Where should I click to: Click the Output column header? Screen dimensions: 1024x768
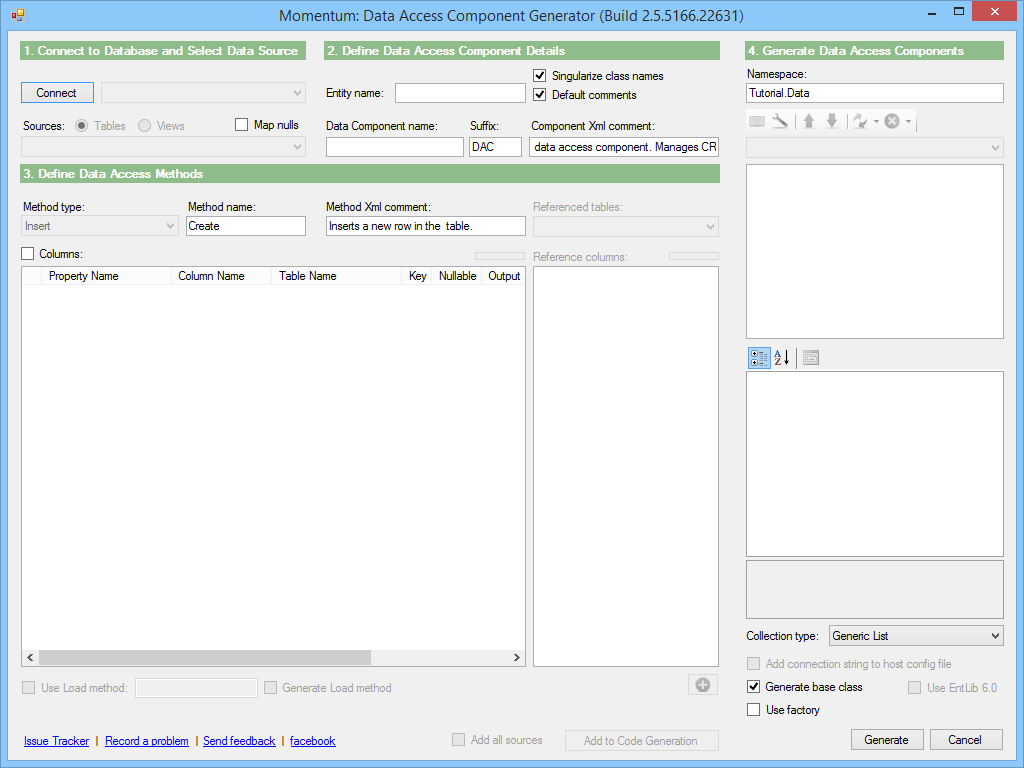(x=504, y=276)
